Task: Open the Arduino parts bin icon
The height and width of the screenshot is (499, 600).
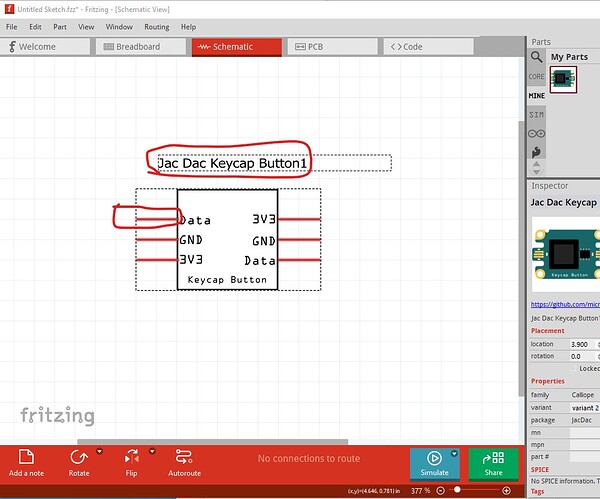Action: [536, 134]
